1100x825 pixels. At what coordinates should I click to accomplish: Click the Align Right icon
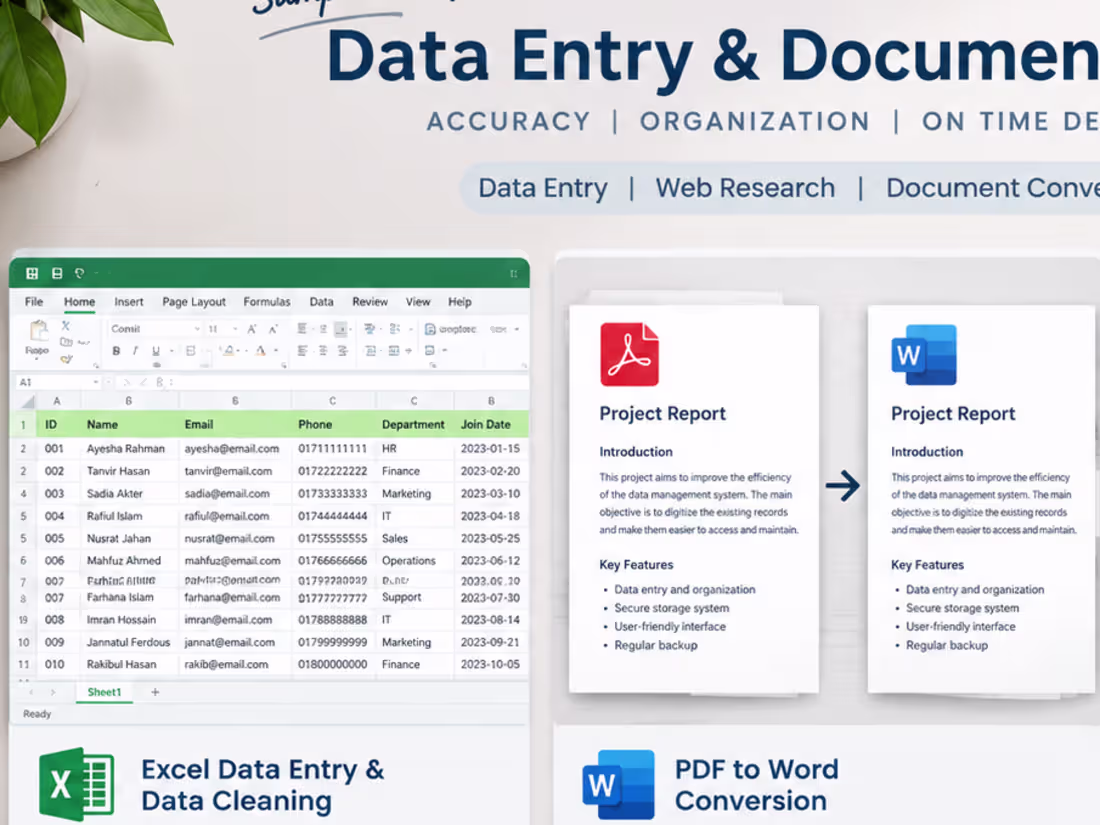click(x=342, y=350)
